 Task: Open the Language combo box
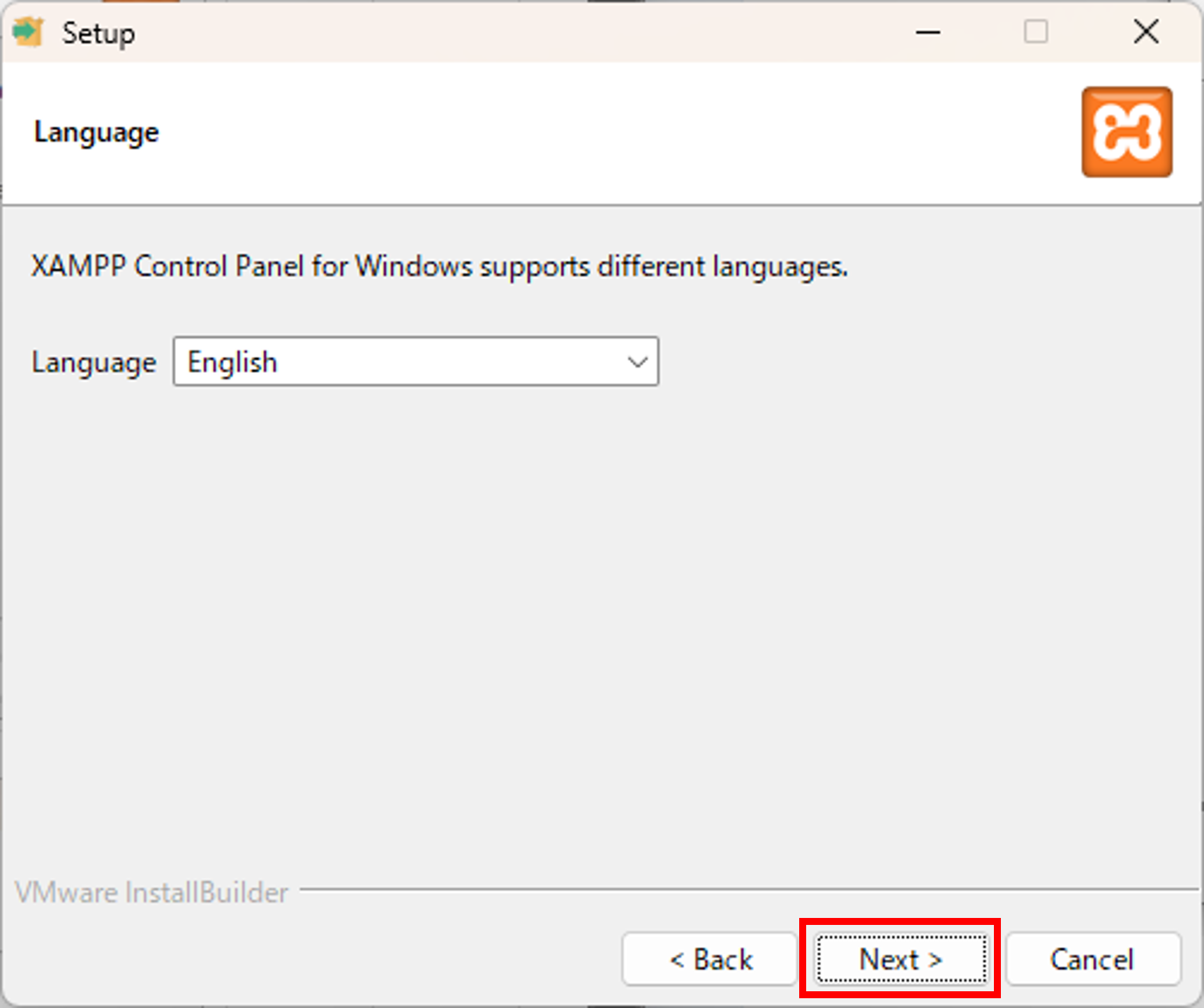[x=415, y=362]
